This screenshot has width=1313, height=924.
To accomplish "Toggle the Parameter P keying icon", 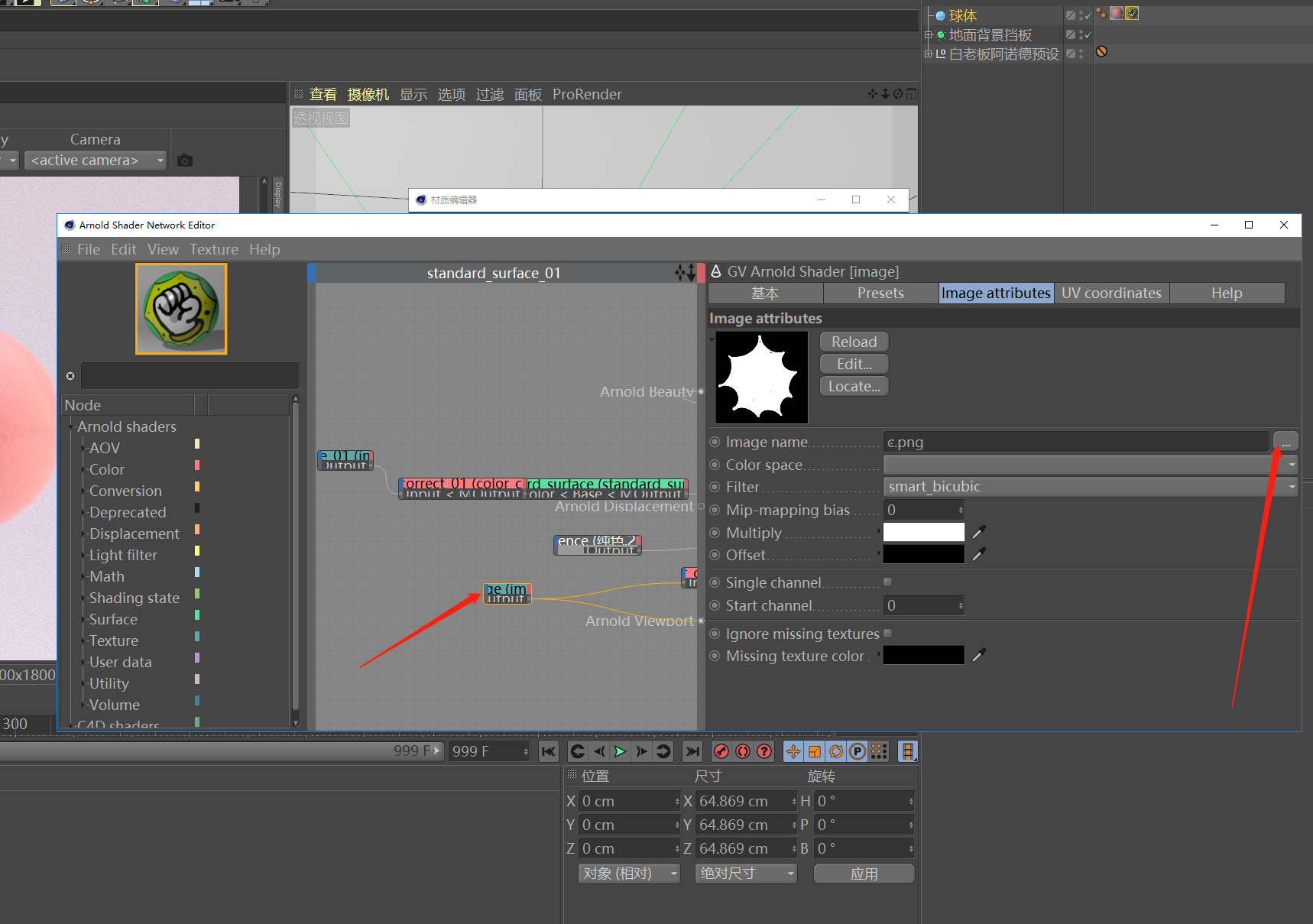I will pyautogui.click(x=858, y=751).
